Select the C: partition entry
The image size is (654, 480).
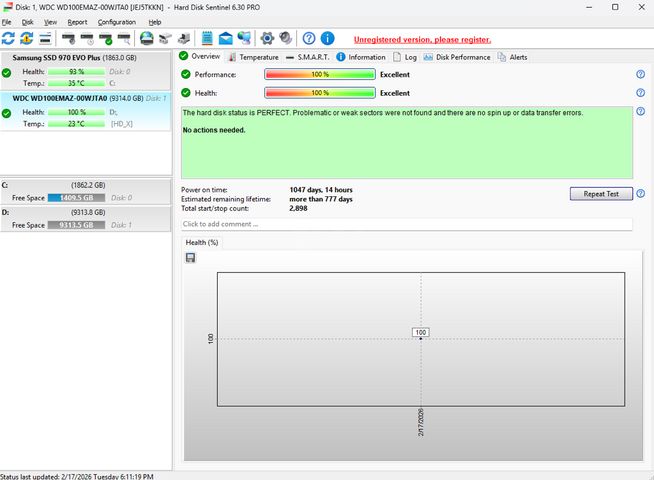[86, 191]
